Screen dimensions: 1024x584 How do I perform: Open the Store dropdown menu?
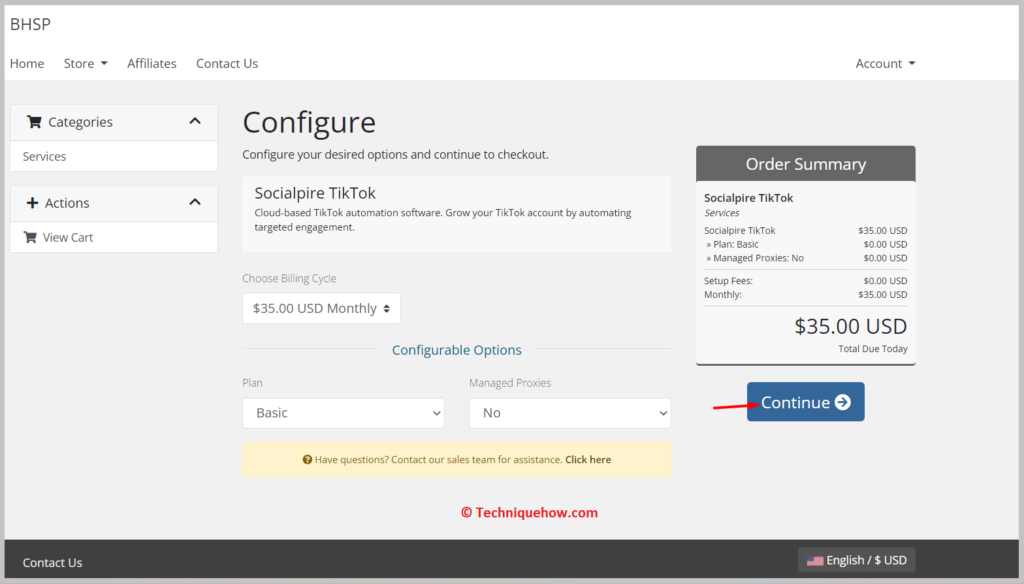tap(86, 63)
